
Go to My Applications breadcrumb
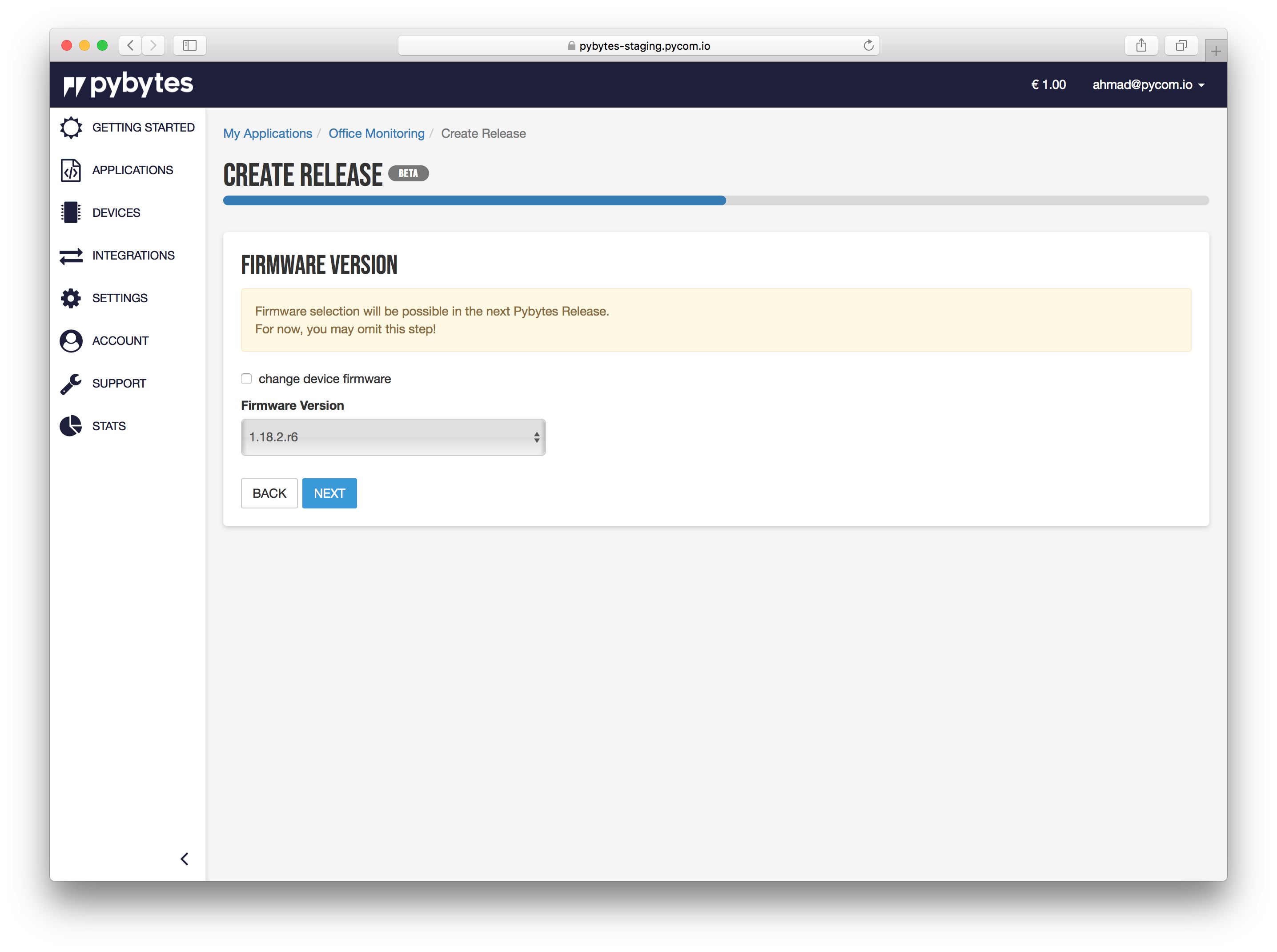268,133
